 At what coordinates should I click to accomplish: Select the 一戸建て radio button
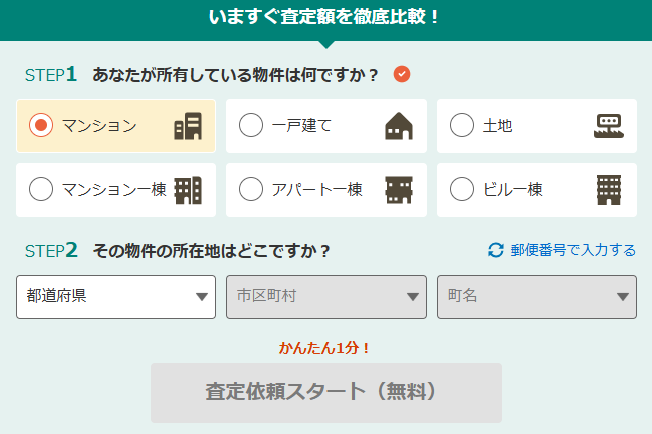click(251, 126)
